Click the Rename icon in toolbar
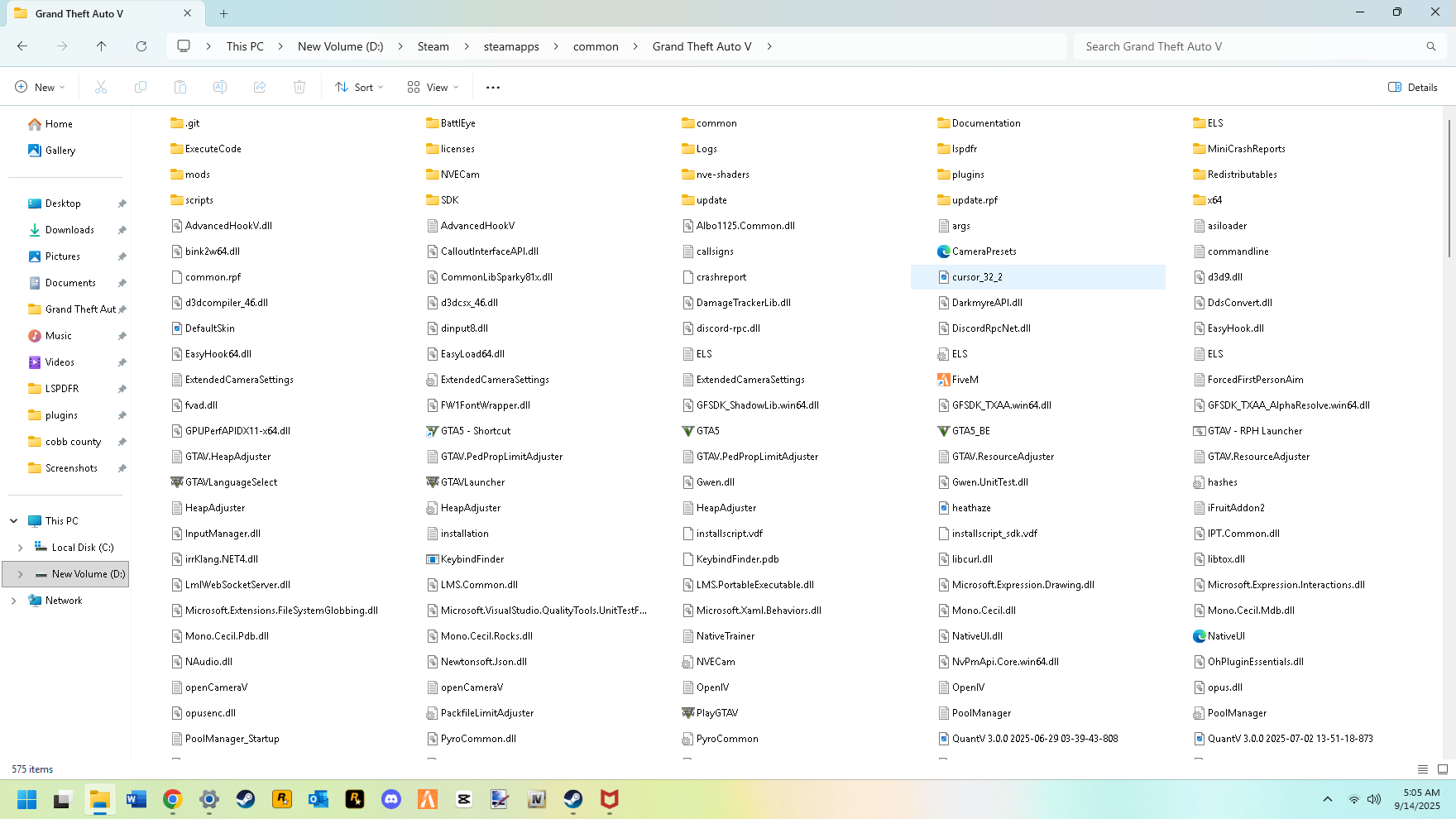1456x819 pixels. 220,87
